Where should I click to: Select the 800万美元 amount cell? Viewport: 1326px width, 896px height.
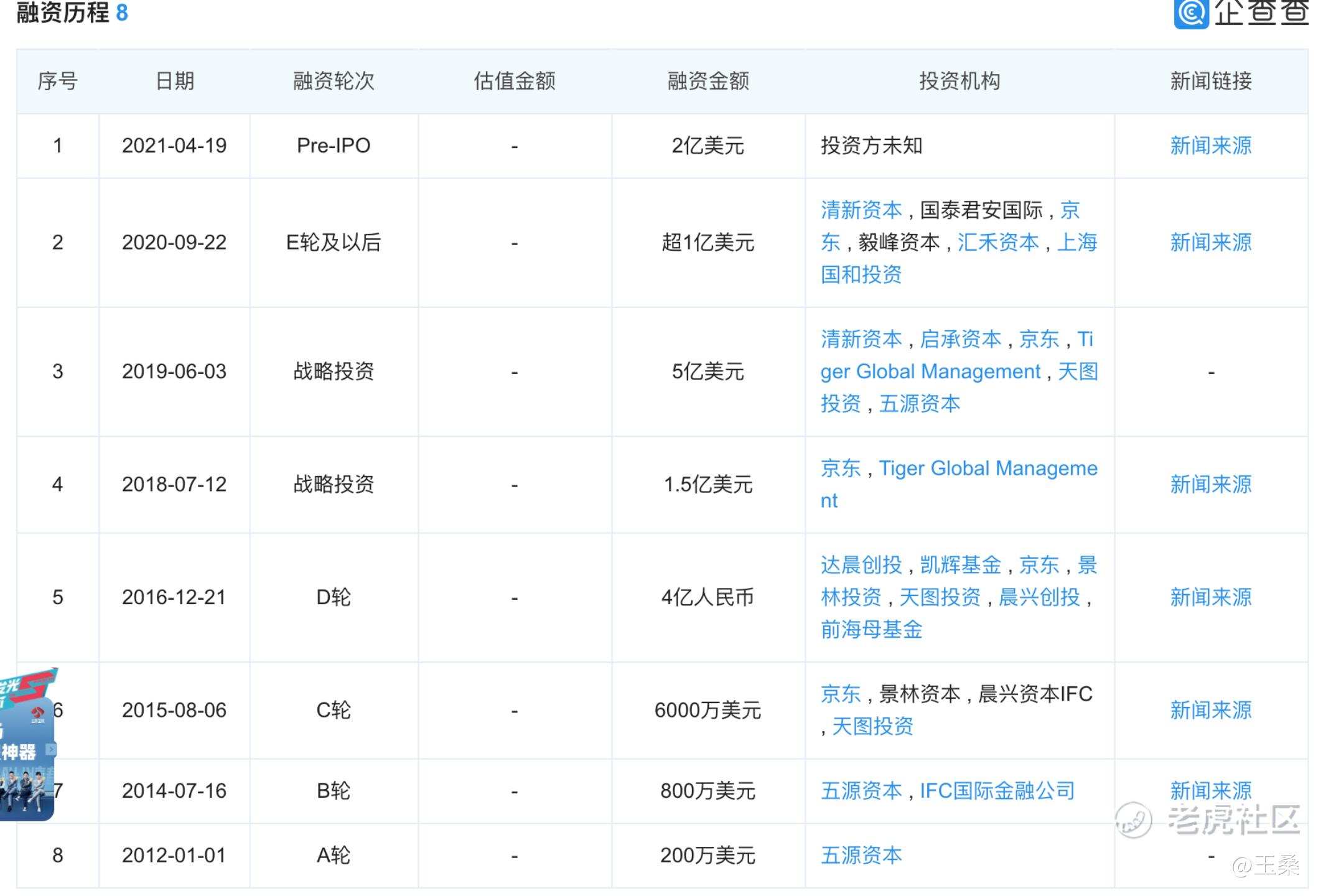pos(708,791)
